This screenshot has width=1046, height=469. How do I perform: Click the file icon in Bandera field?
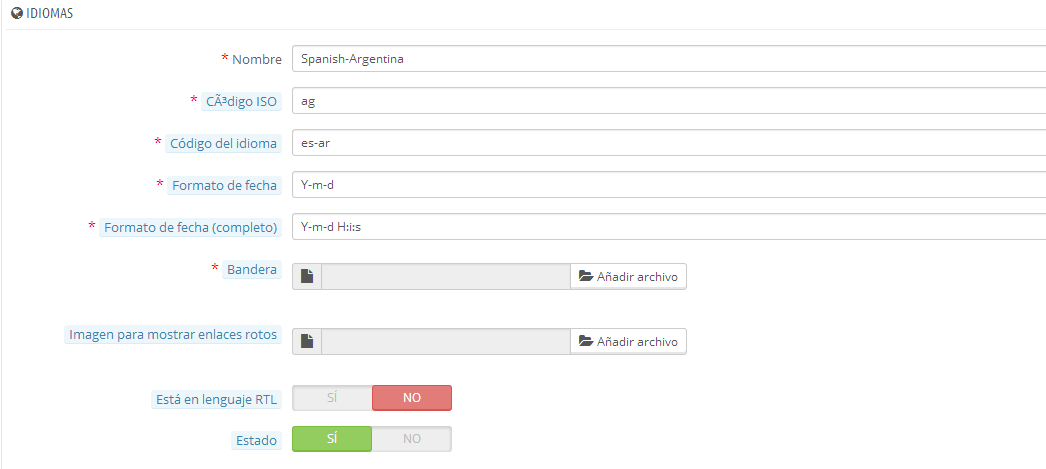pyautogui.click(x=307, y=277)
